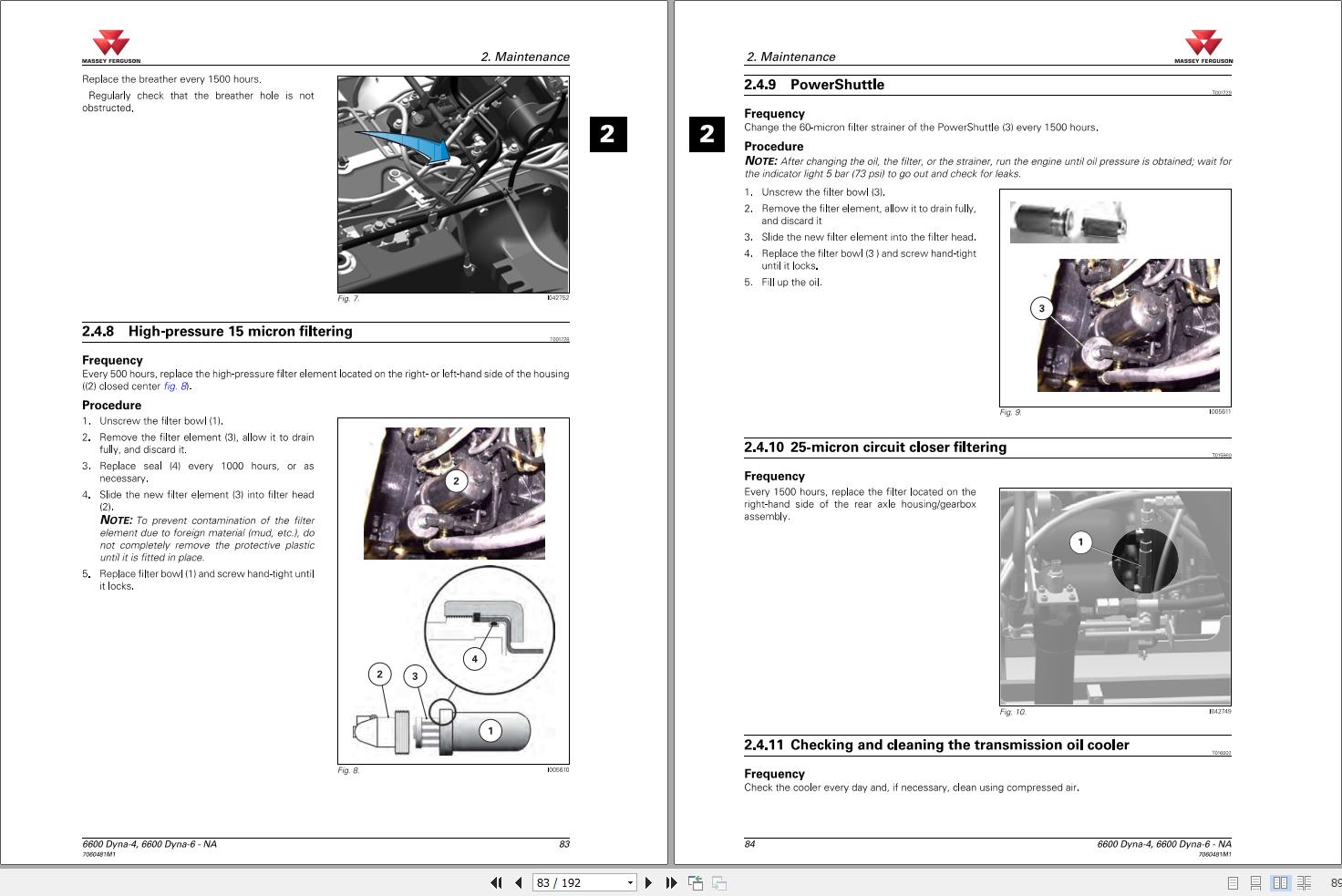Click the Fig. 8 filter diagram
Viewport: 1342px width, 896px height.
[453, 591]
